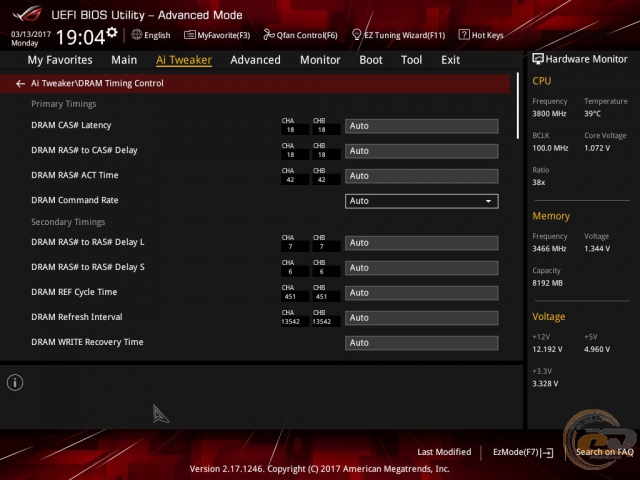Select DRAM Command Rate label
The height and width of the screenshot is (480, 640).
75,200
